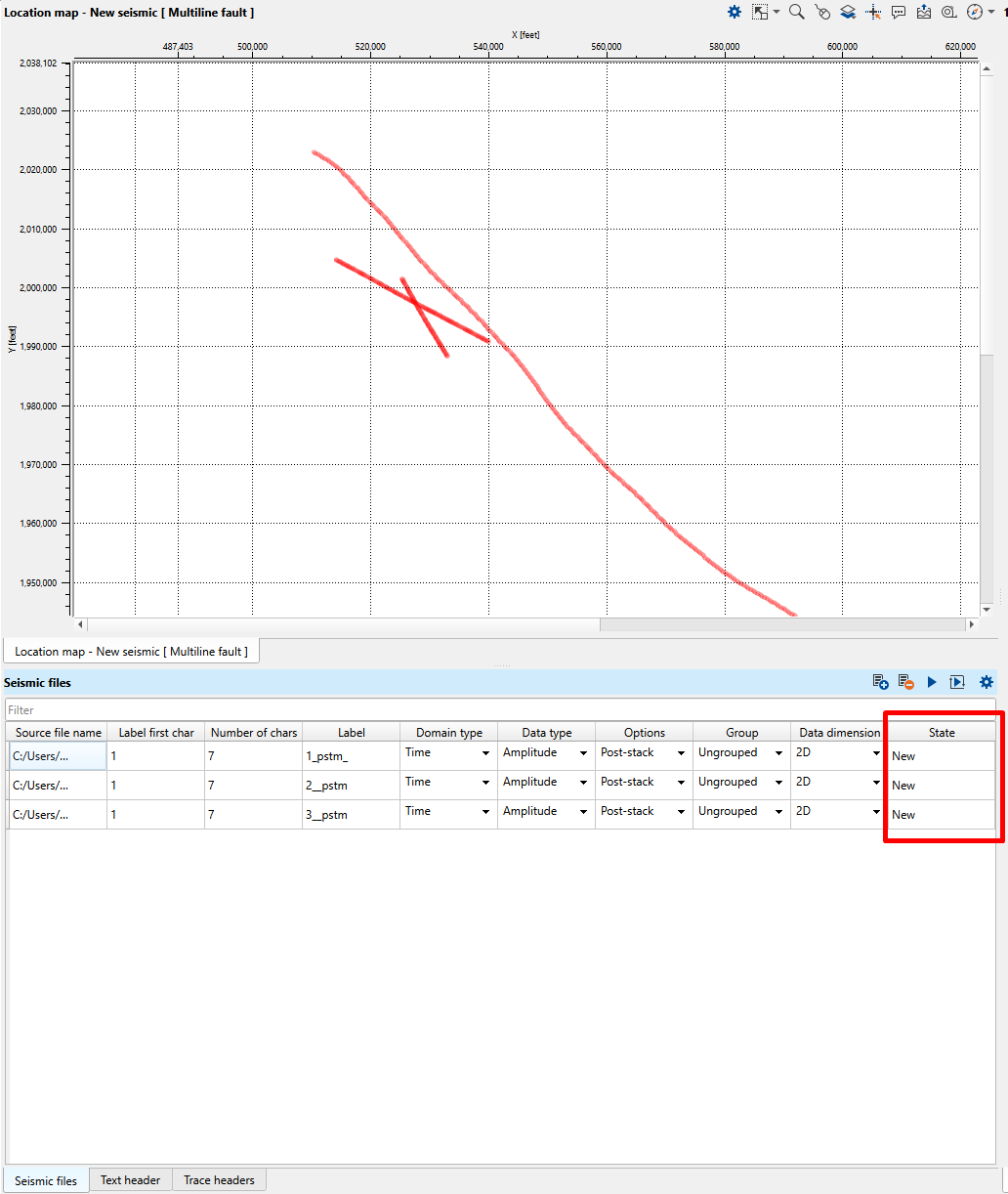
Task: Expand the selection tool dropdown arrow
Action: click(777, 12)
